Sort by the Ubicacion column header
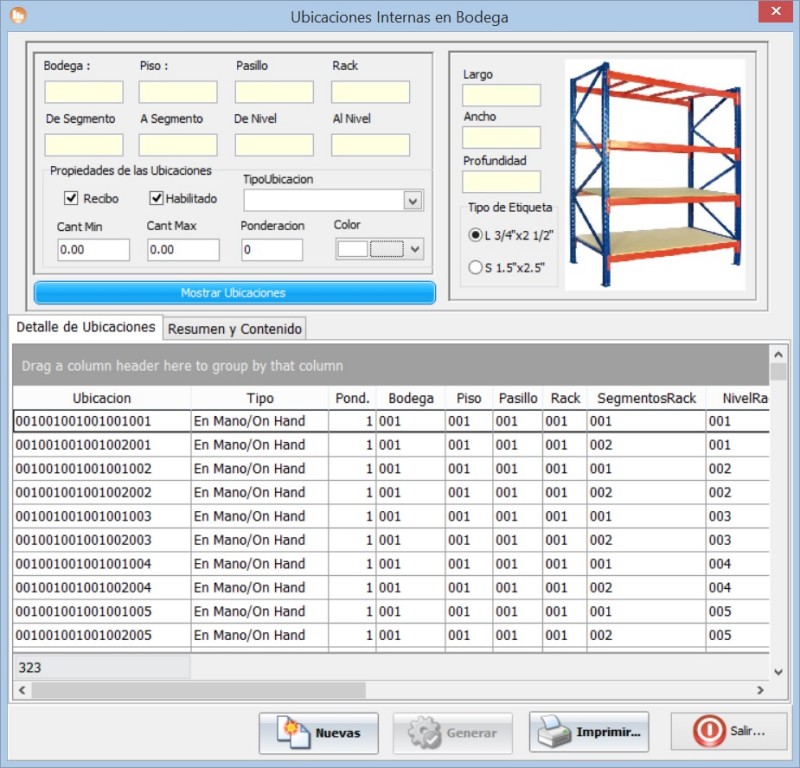This screenshot has height=768, width=800. pos(101,398)
